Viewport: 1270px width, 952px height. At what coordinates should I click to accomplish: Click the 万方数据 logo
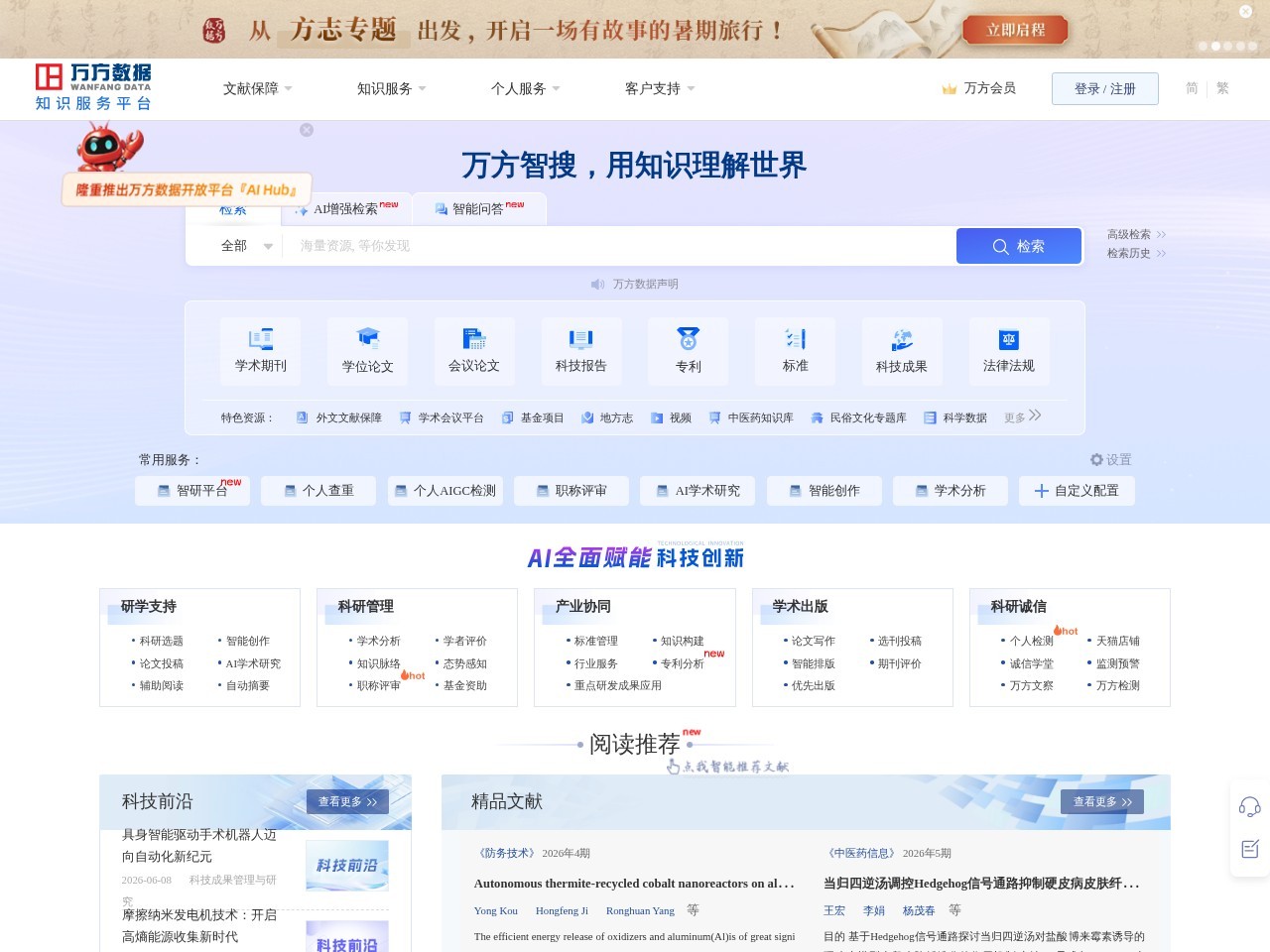click(93, 87)
